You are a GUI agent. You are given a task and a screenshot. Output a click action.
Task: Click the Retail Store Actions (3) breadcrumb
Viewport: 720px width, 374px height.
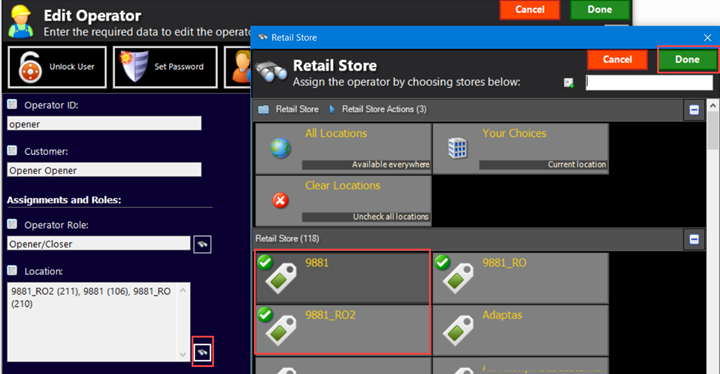[x=384, y=109]
